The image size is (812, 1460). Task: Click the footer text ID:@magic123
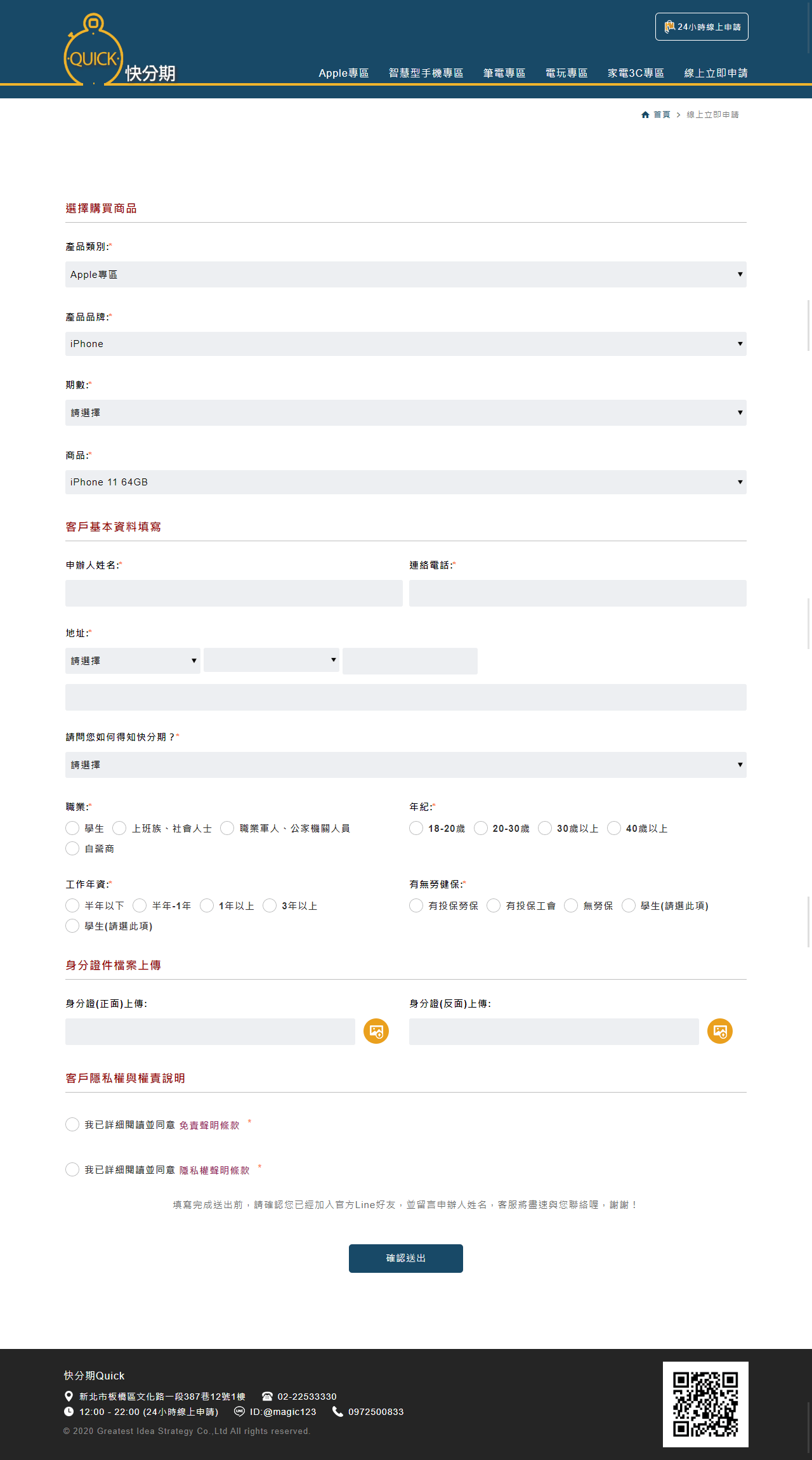point(283,1412)
